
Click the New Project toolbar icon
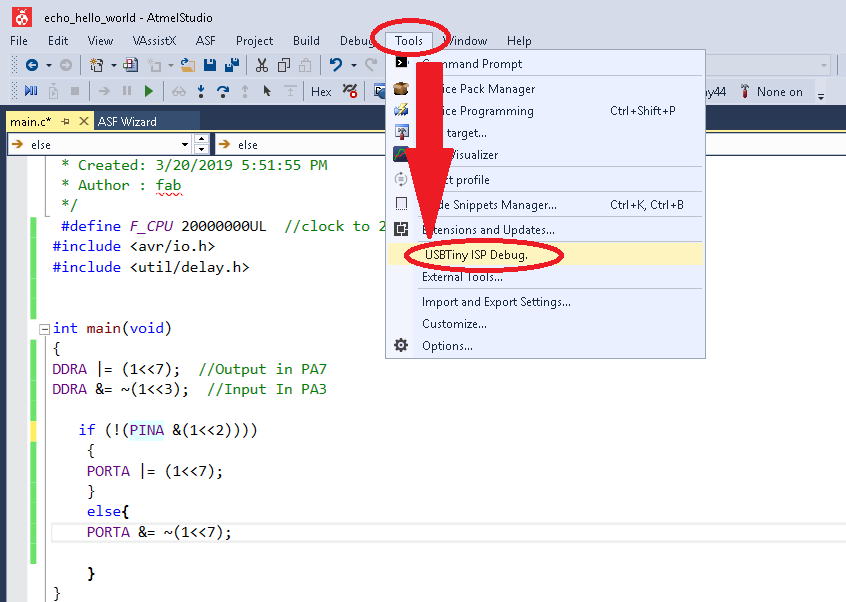[x=97, y=65]
